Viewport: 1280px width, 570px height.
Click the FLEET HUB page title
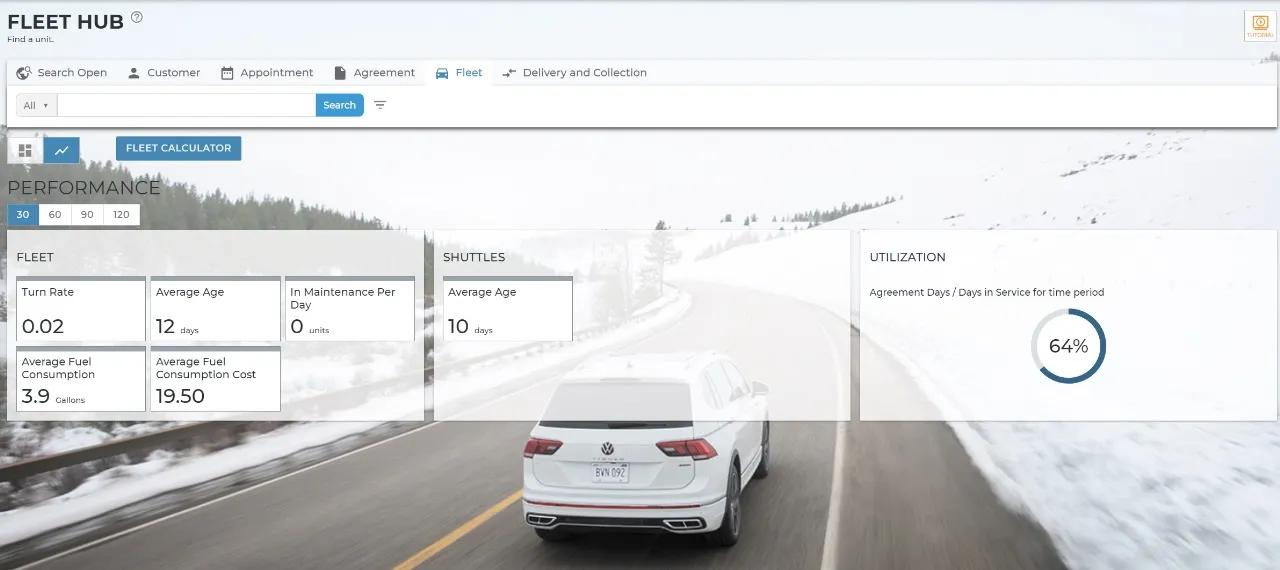tap(66, 22)
